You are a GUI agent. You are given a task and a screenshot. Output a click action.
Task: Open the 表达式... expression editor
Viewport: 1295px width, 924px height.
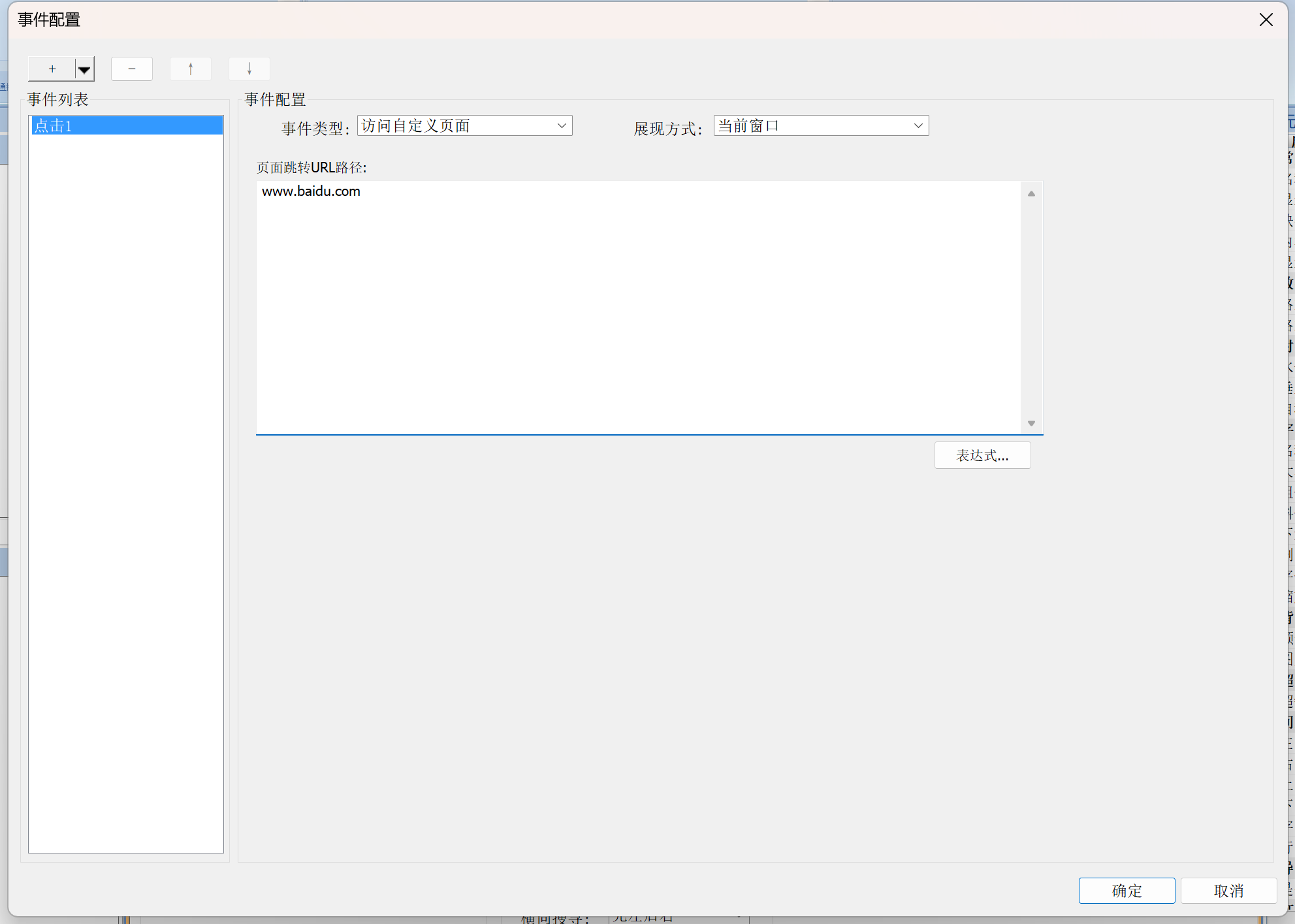(x=982, y=455)
